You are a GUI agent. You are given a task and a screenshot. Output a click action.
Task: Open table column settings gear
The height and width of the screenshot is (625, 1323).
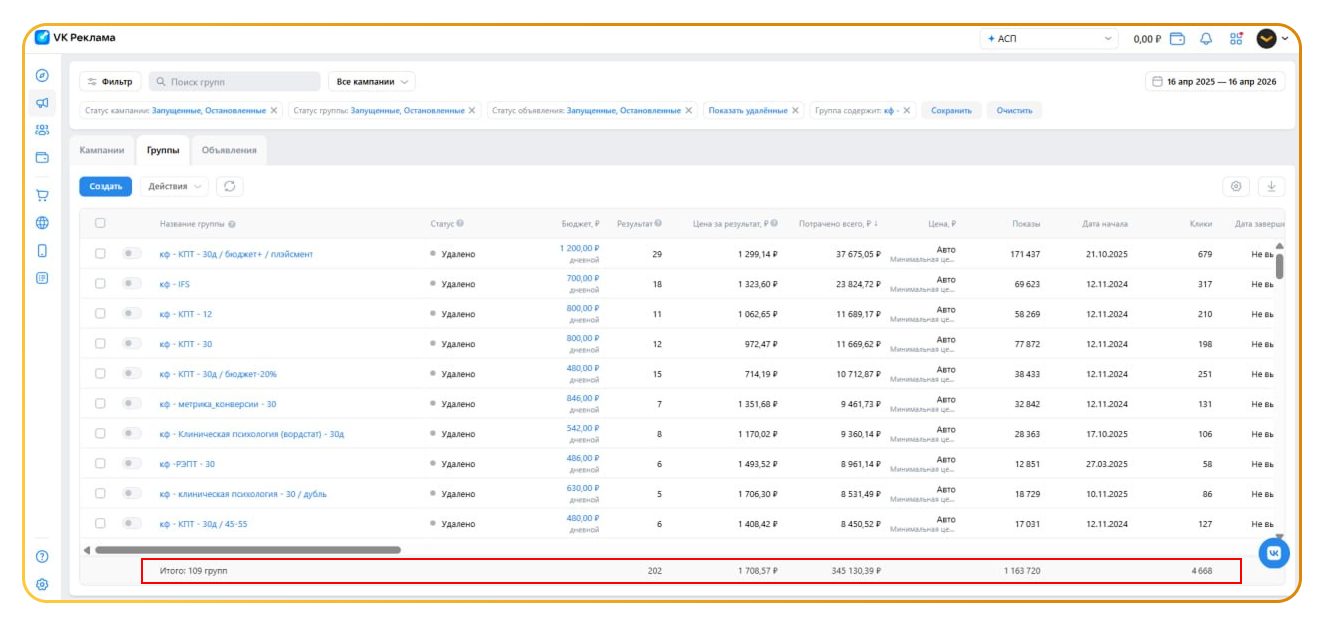coord(1236,186)
